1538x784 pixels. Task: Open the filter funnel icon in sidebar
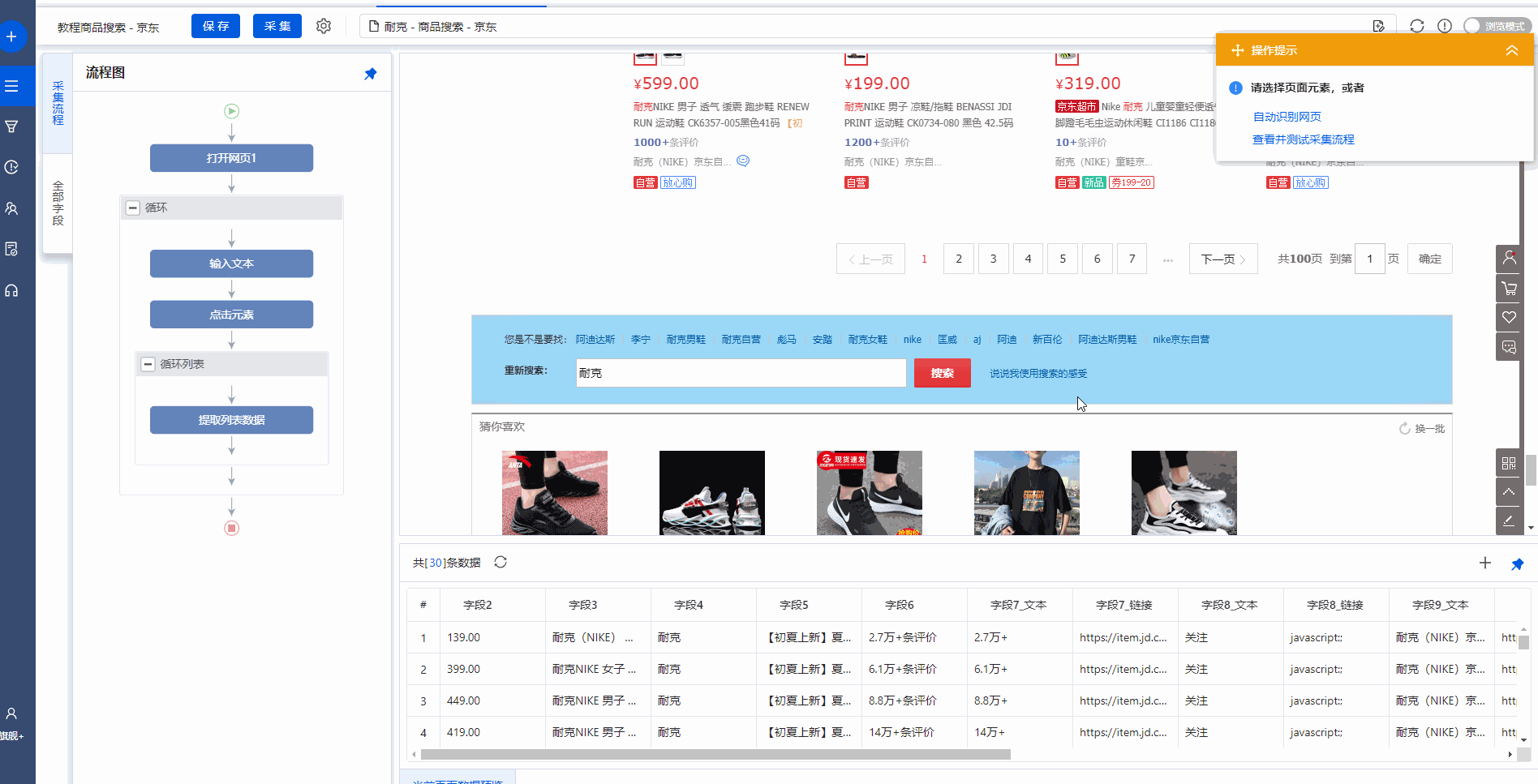[x=11, y=126]
